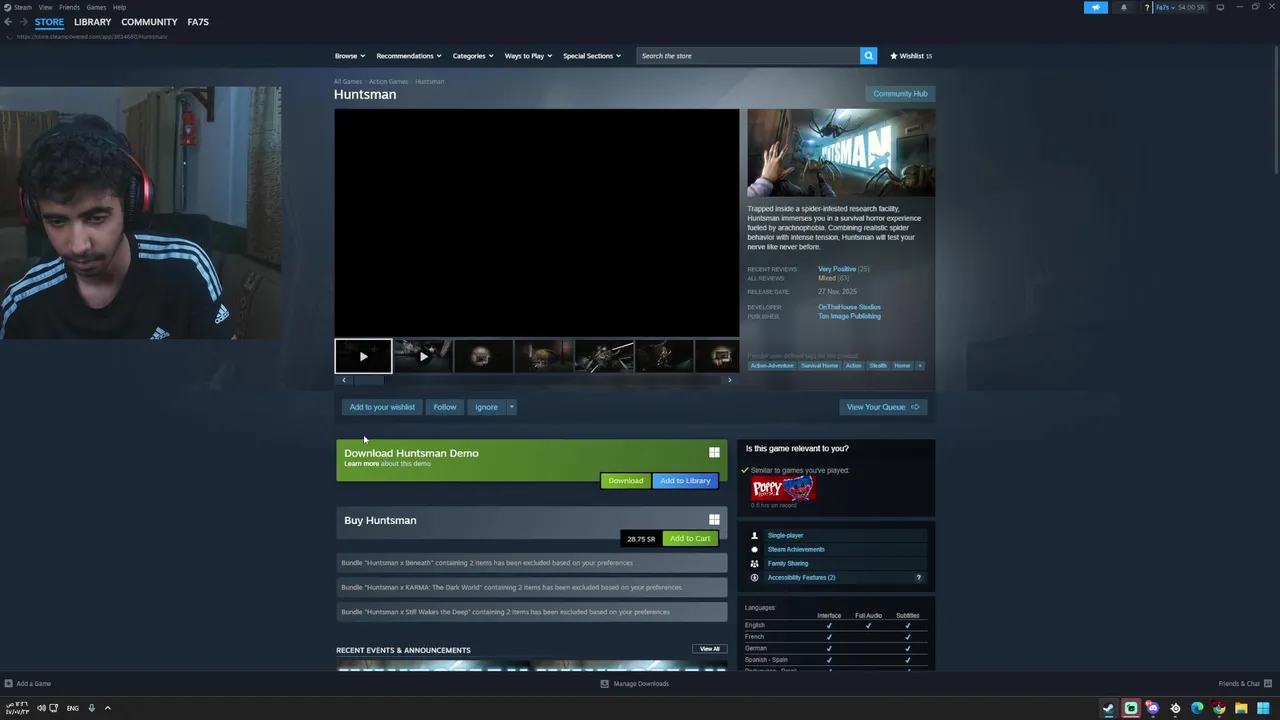The width and height of the screenshot is (1280, 720).
Task: Click Add to your wishlist
Action: (x=382, y=407)
